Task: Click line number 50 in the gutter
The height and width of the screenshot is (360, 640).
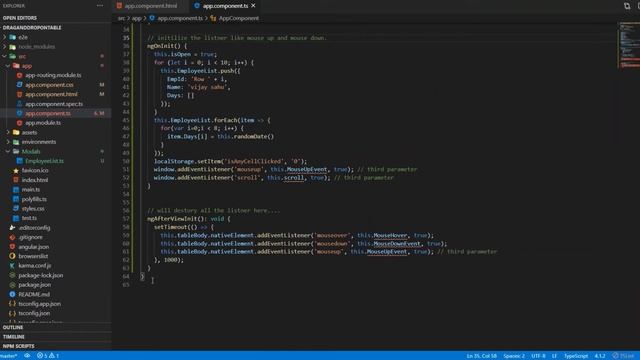Action: tap(126, 162)
